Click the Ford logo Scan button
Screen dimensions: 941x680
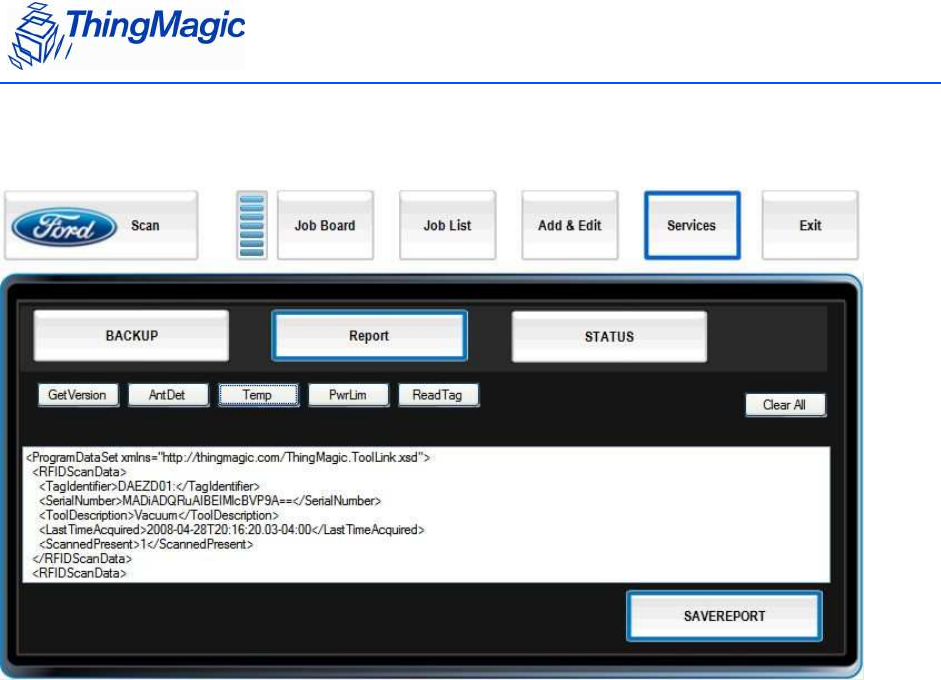click(101, 226)
